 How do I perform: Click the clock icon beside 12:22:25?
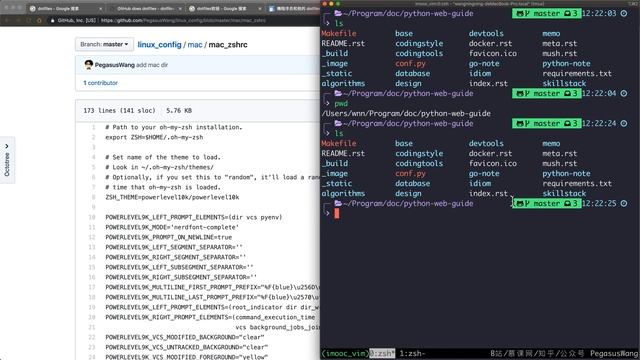[624, 203]
